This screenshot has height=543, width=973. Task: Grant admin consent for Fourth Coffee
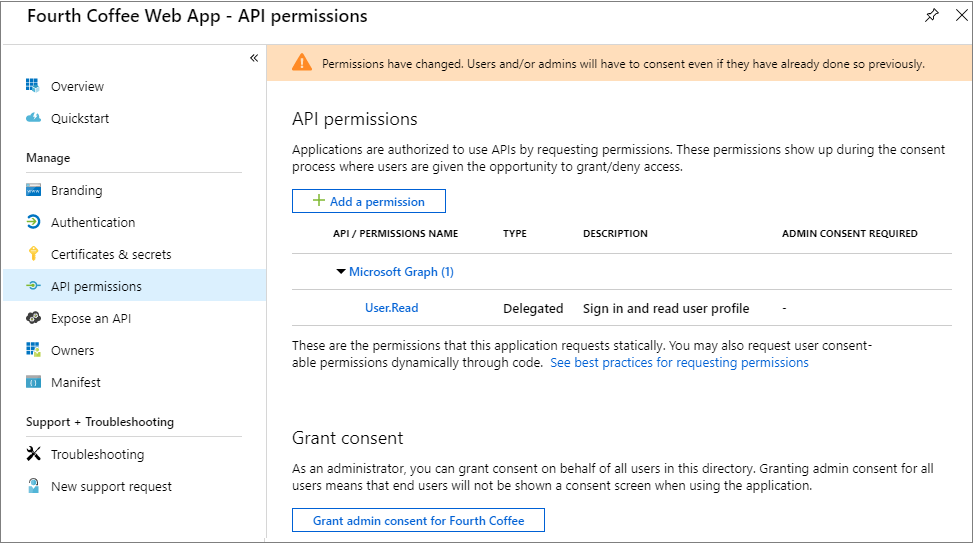coord(418,520)
